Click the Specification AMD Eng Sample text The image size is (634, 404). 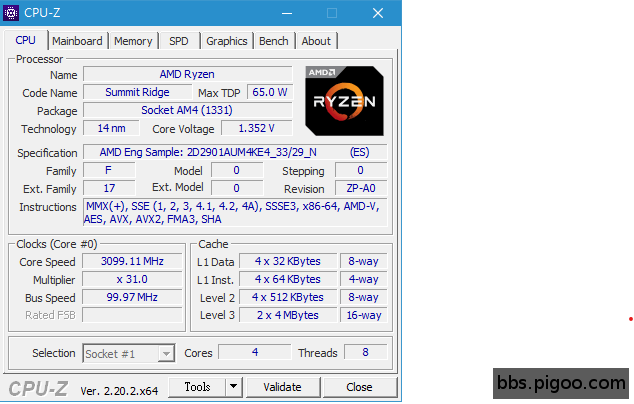pyautogui.click(x=208, y=152)
